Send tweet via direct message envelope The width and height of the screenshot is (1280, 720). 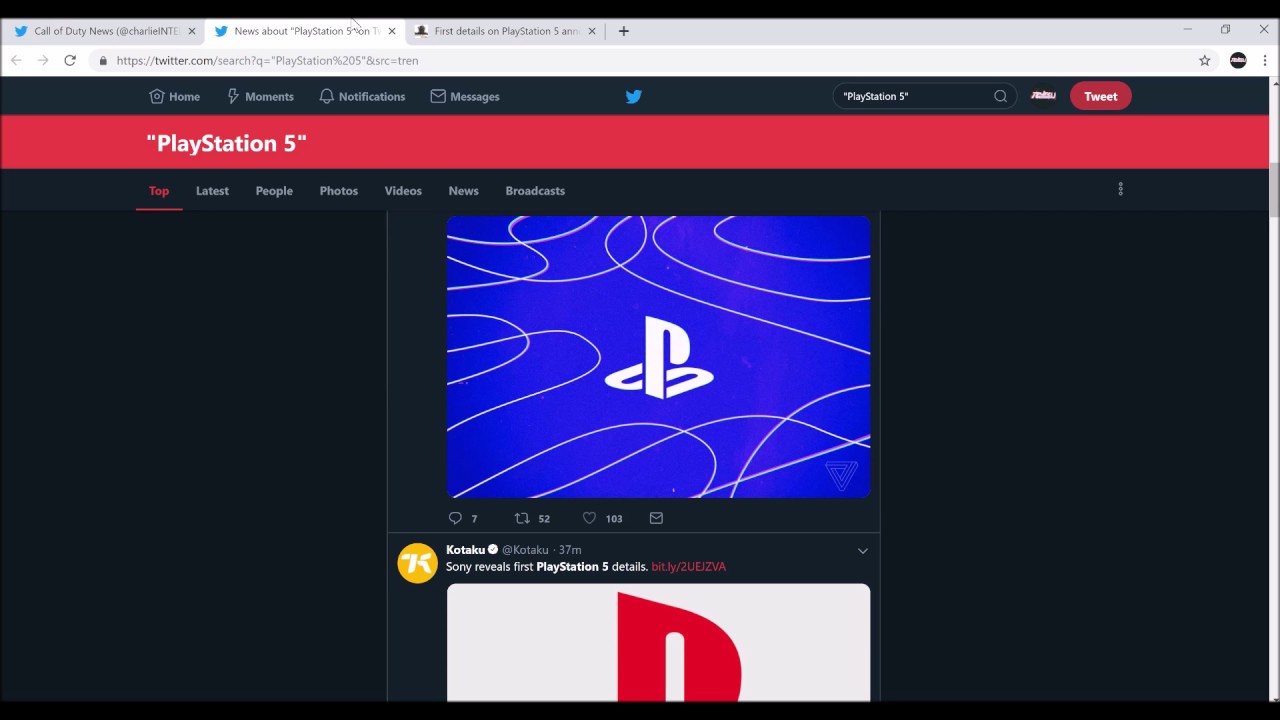pyautogui.click(x=656, y=518)
